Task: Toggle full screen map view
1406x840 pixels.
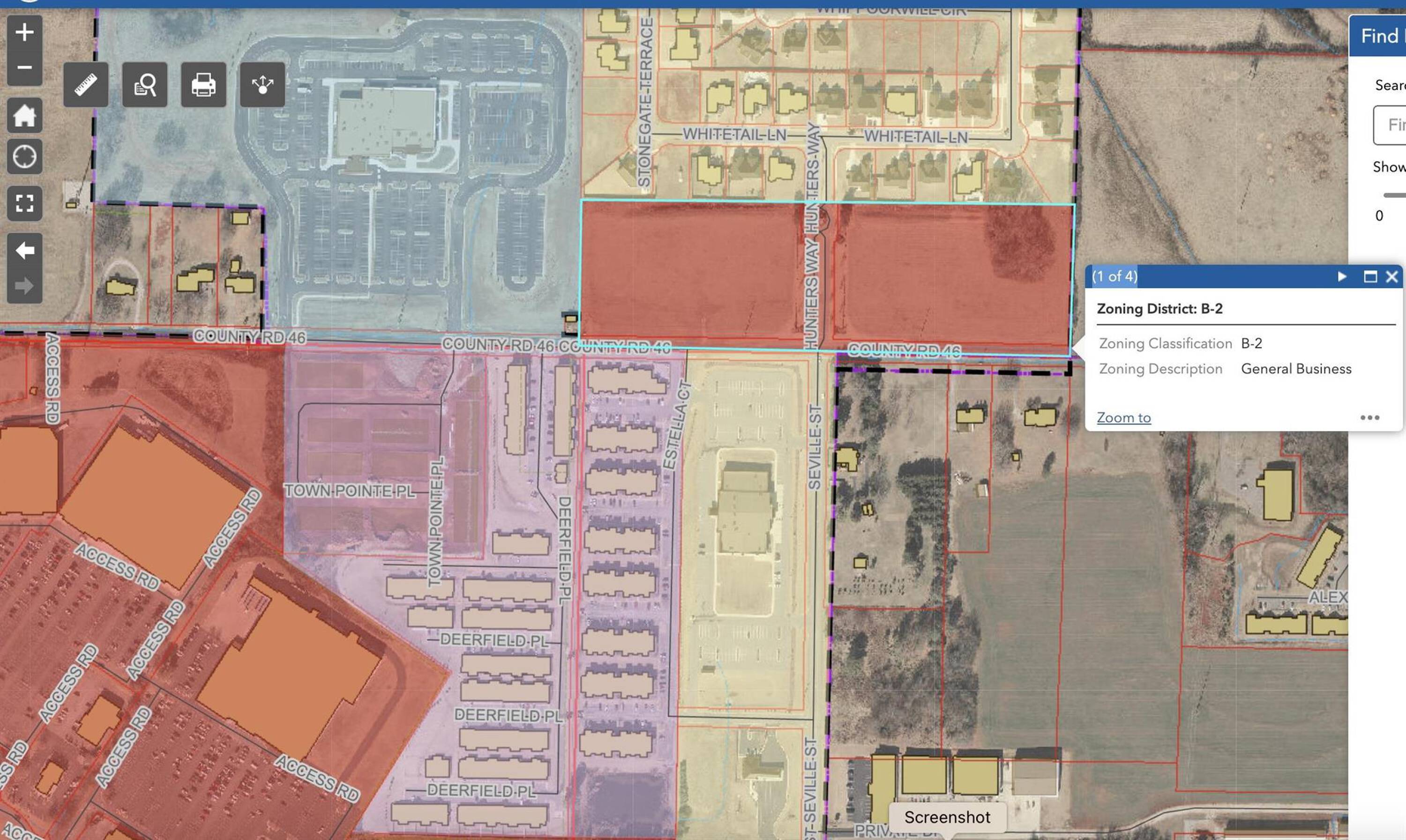Action: tap(24, 203)
